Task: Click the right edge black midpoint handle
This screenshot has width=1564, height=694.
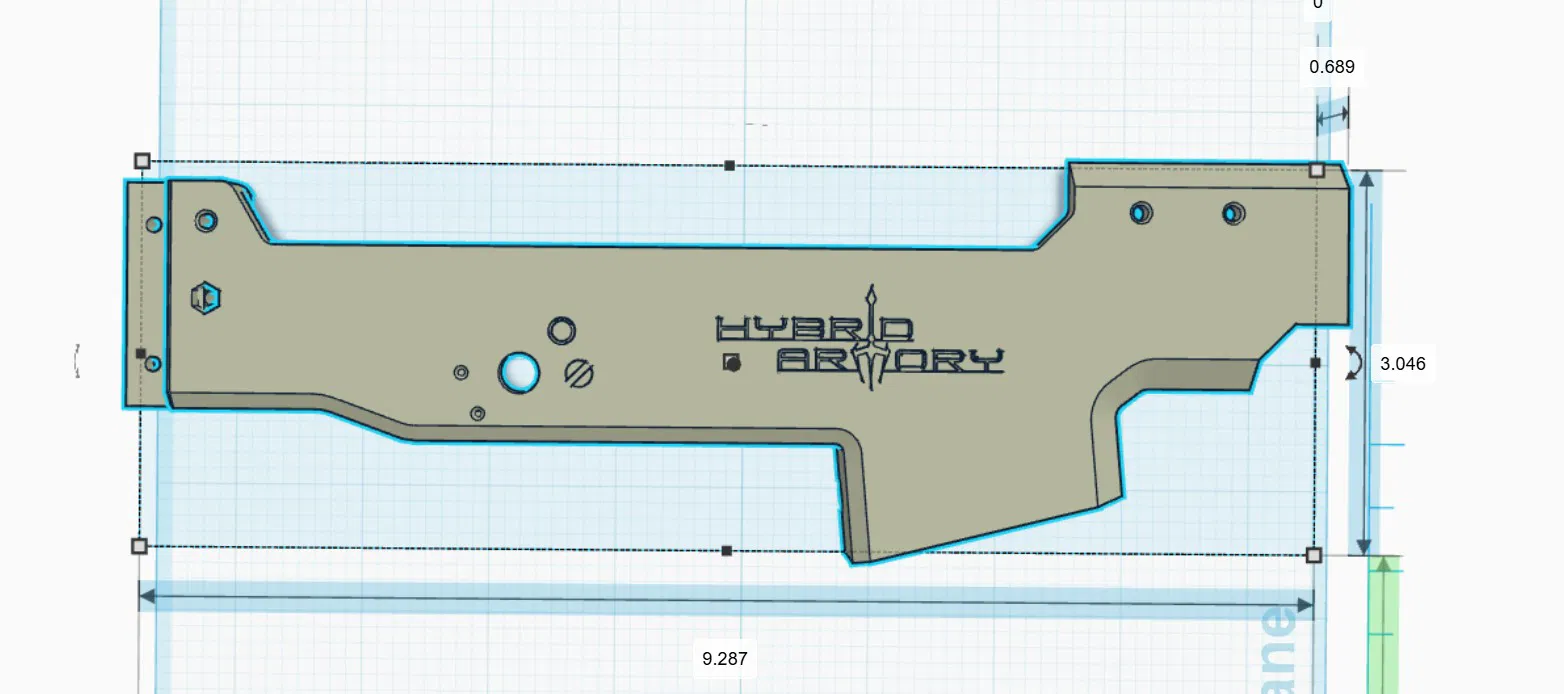Action: [x=1315, y=362]
